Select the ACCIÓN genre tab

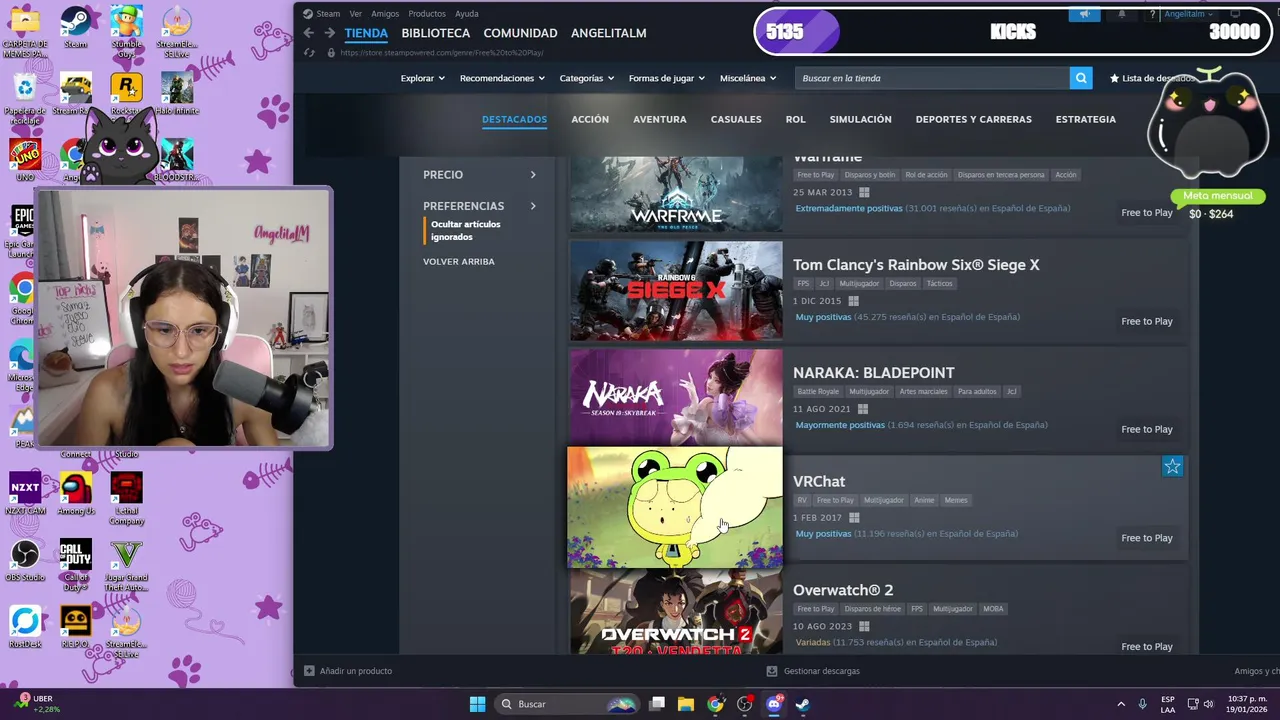pos(590,119)
